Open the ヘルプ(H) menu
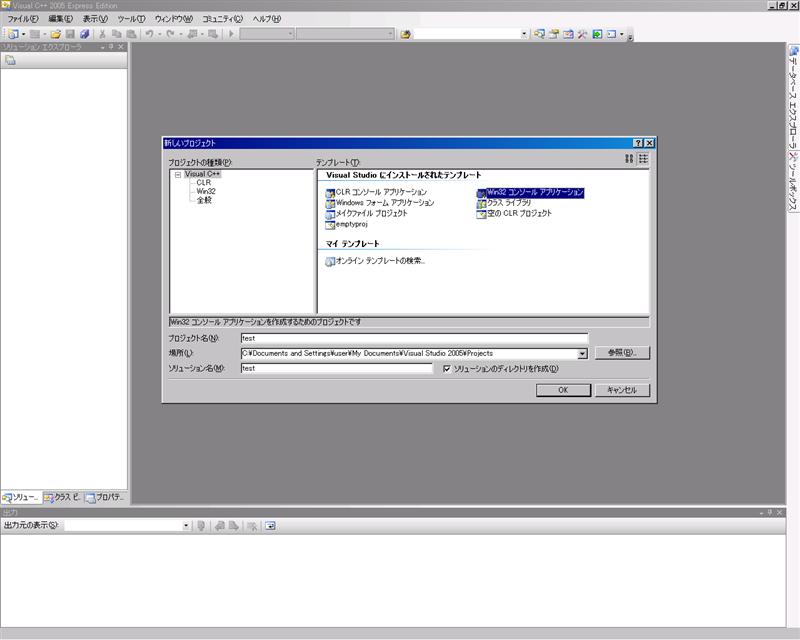This screenshot has height=640, width=800. [267, 19]
